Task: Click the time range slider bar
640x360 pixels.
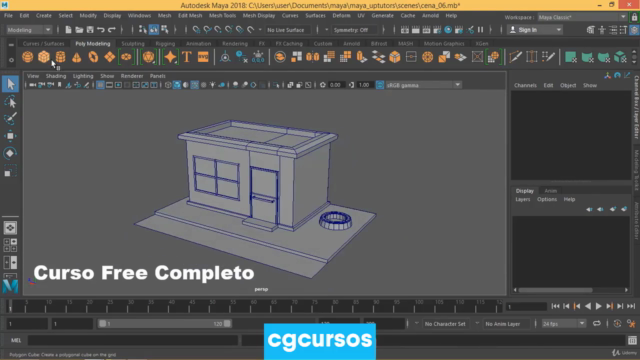Action: coord(165,324)
